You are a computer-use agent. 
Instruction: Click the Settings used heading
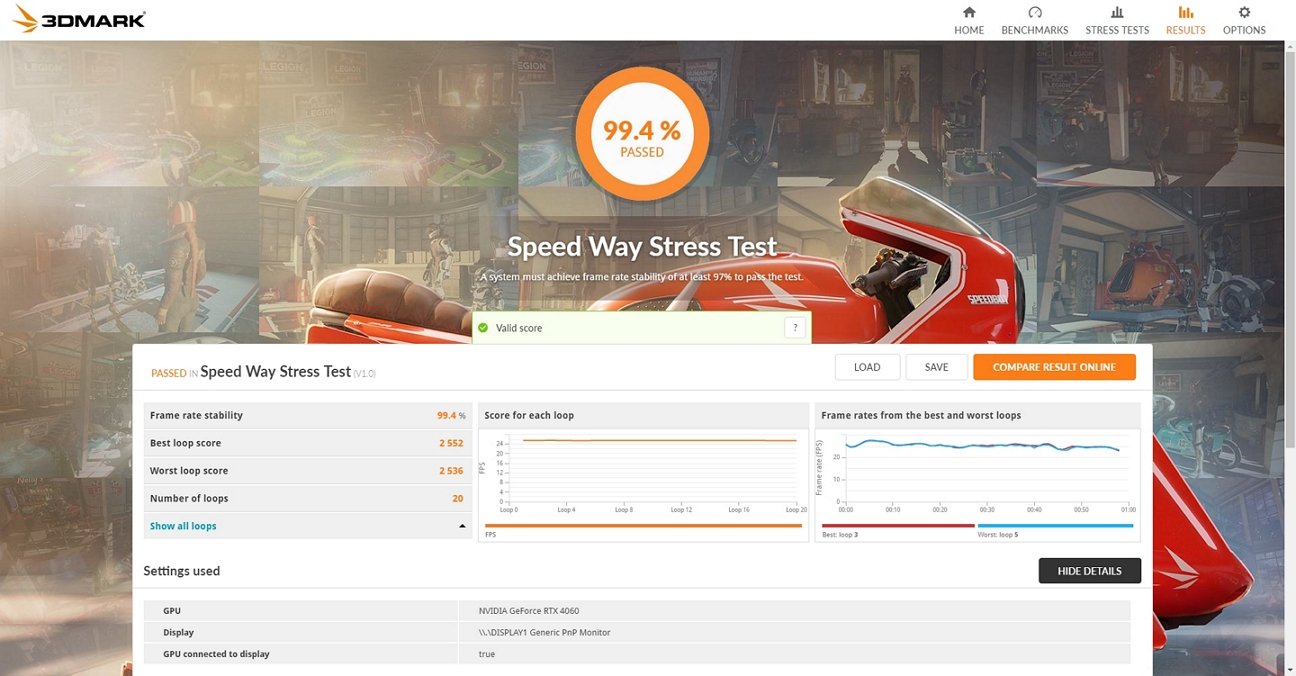182,571
